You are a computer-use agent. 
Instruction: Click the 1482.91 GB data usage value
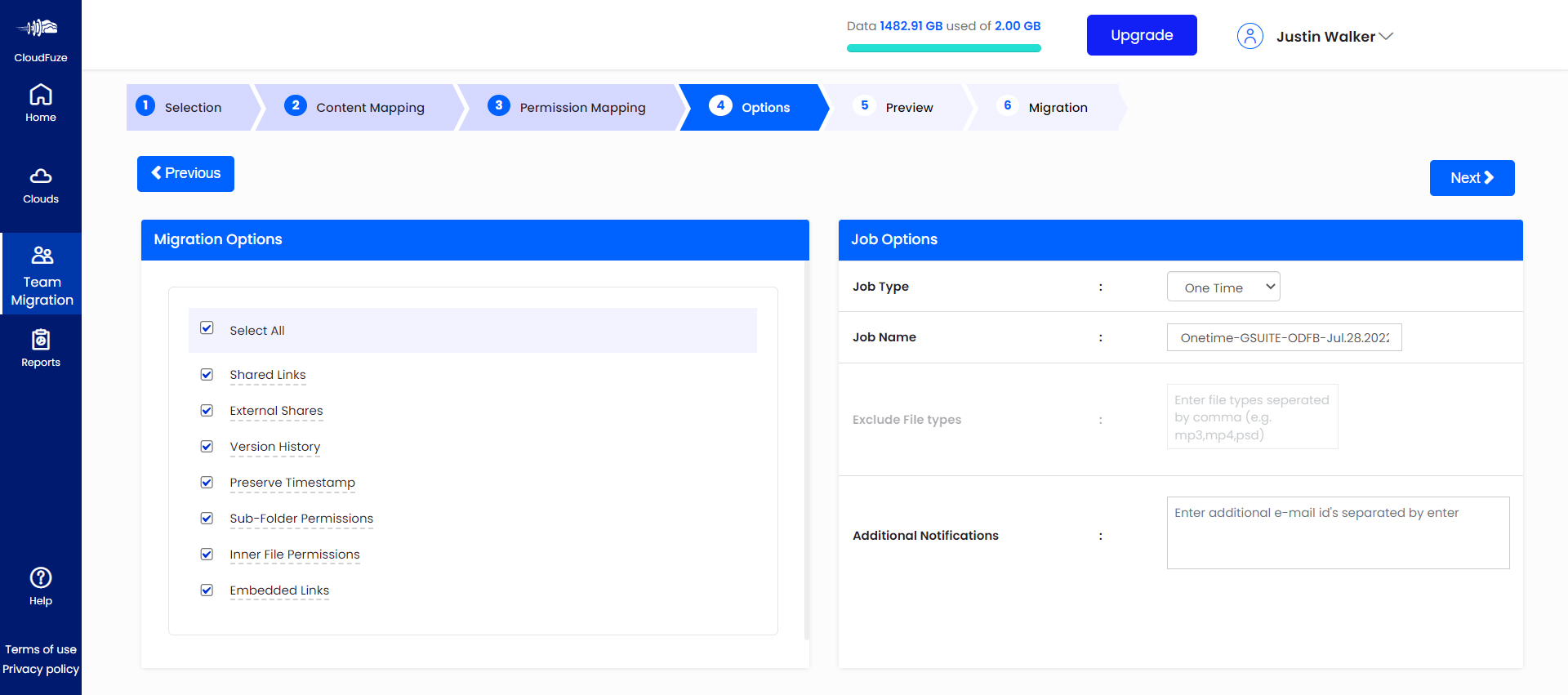click(x=911, y=26)
